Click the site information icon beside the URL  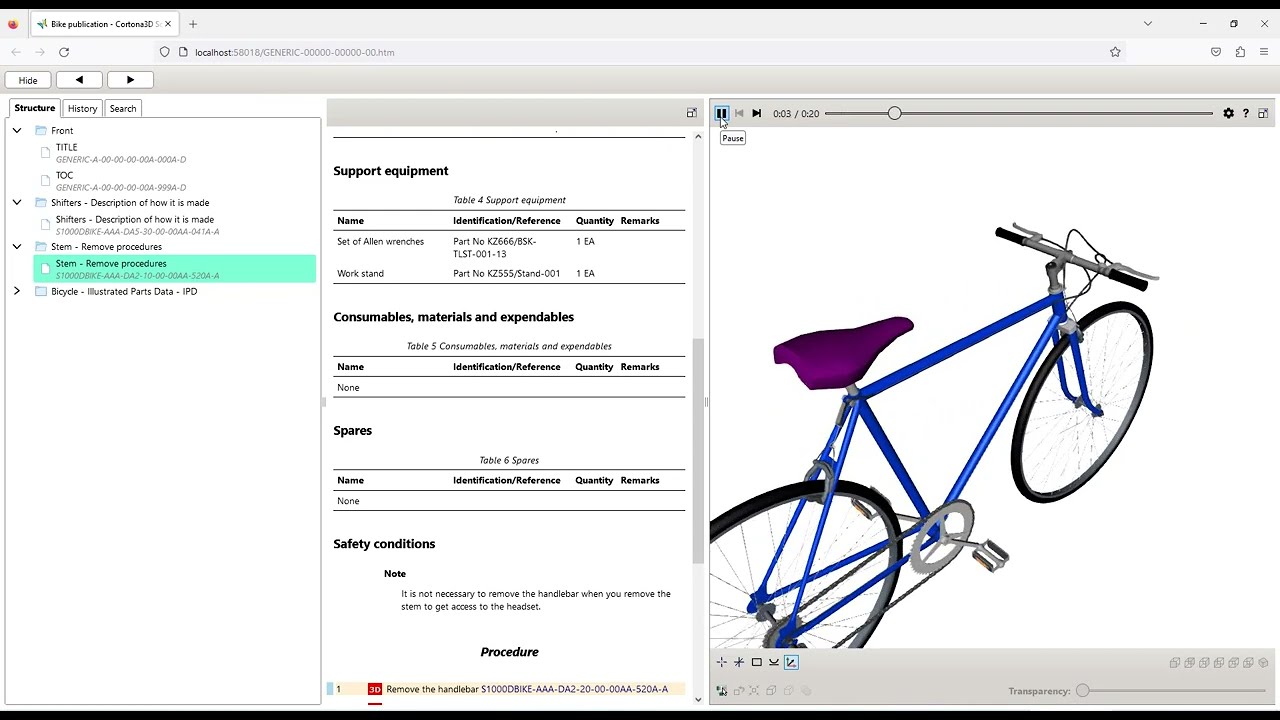pyautogui.click(x=184, y=52)
